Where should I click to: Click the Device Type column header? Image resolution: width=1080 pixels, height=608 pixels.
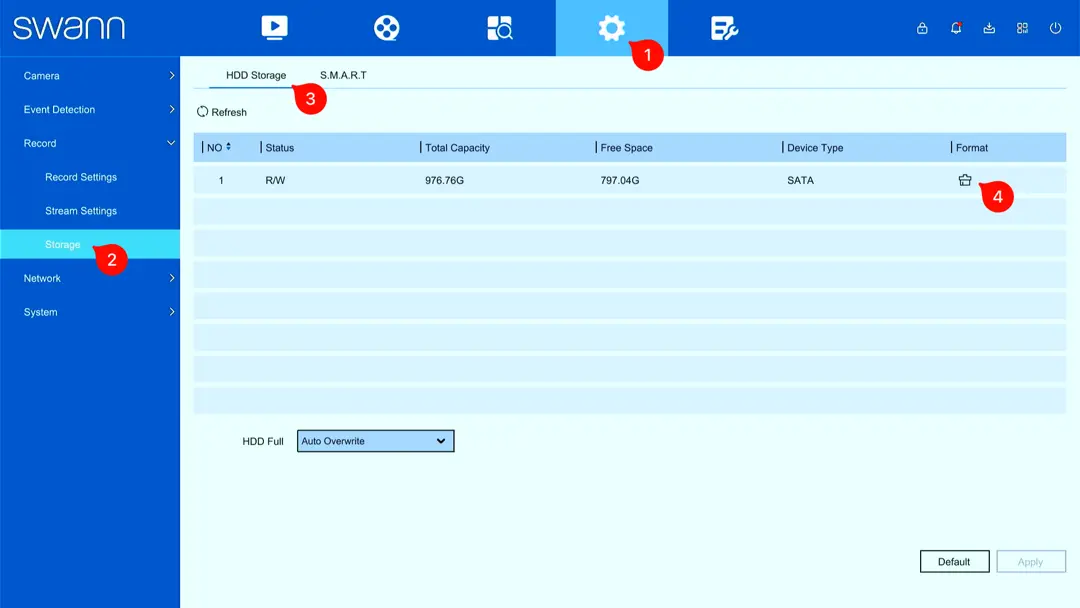coord(815,147)
